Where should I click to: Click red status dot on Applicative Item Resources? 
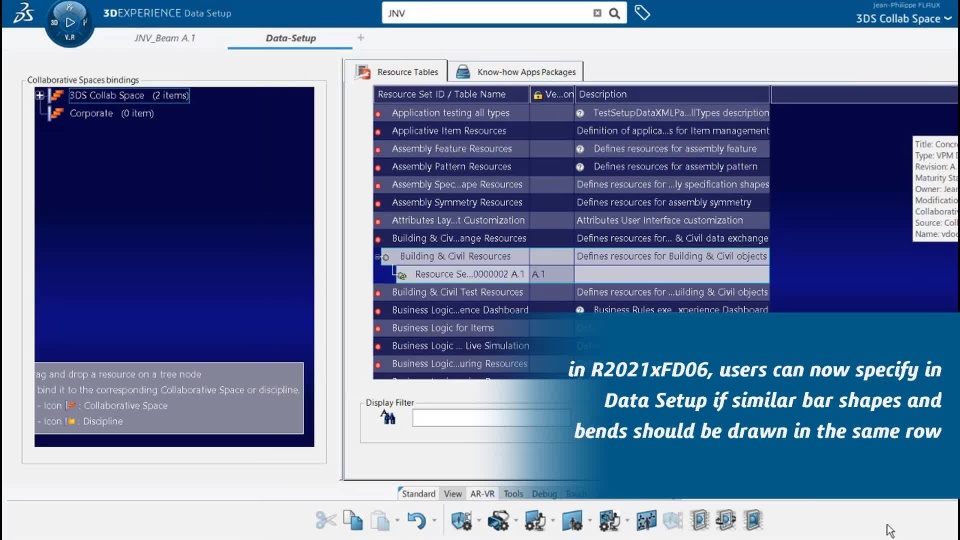[x=378, y=132]
